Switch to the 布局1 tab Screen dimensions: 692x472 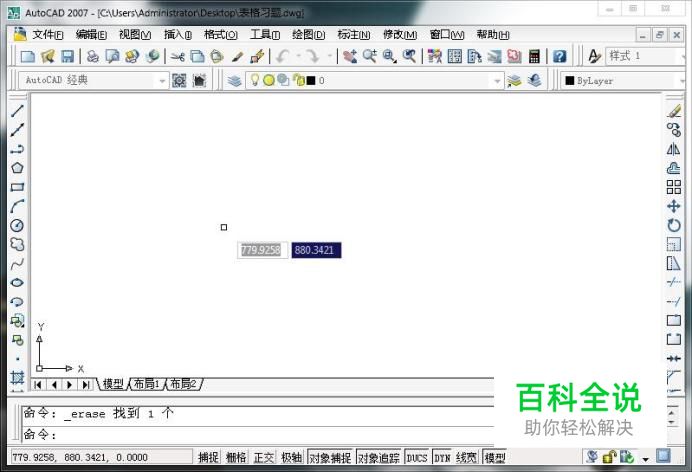pos(147,384)
